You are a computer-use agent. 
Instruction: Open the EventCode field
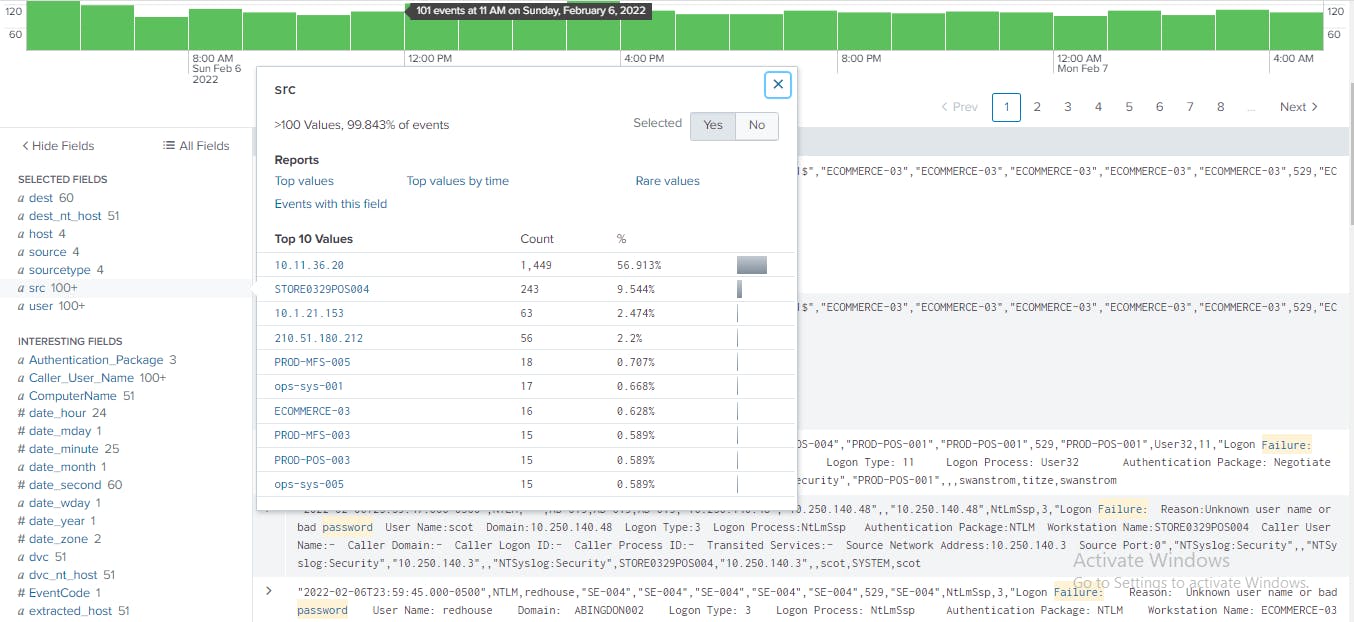point(60,593)
